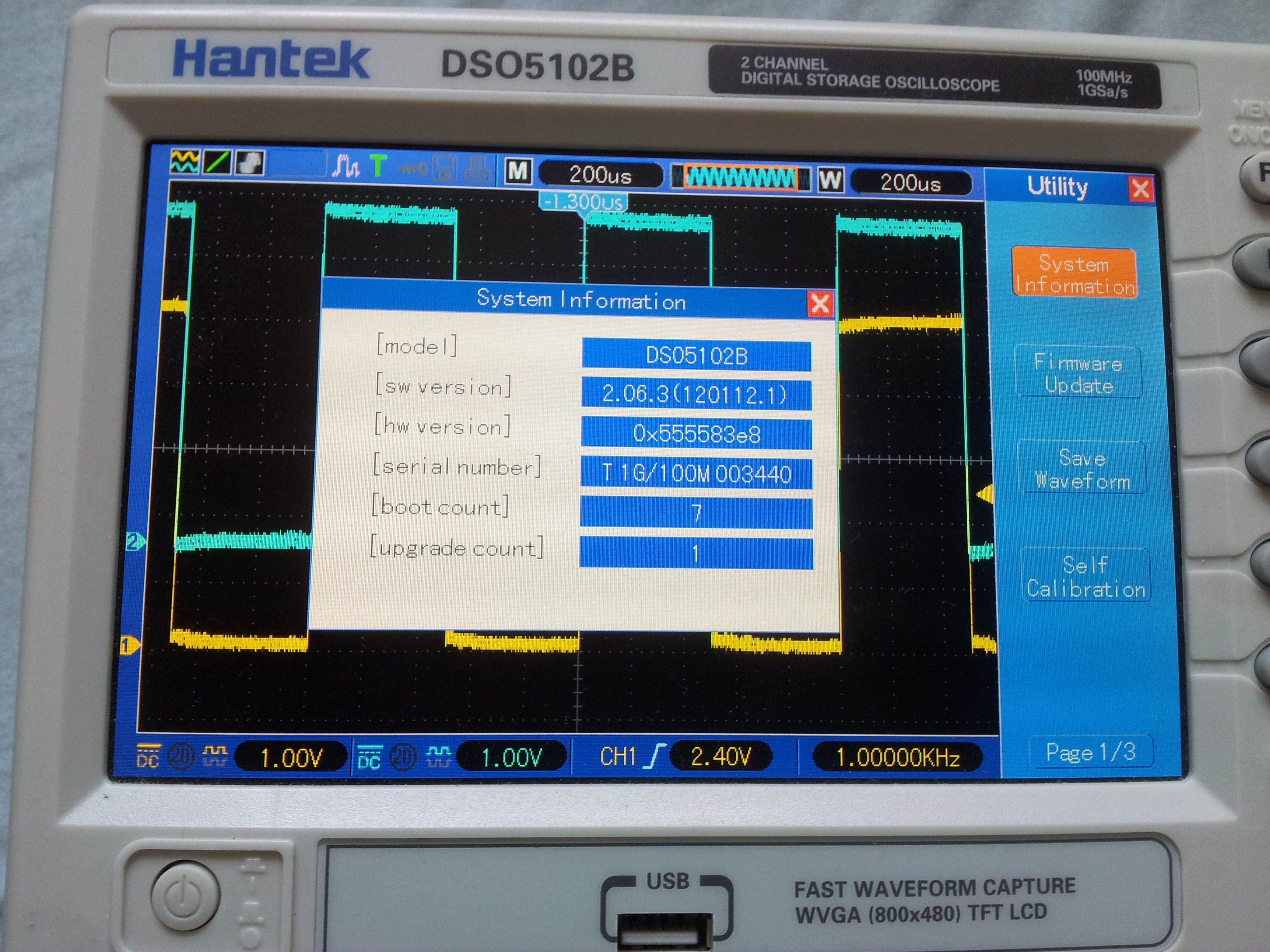Tap the green T trigger status indicator

click(378, 166)
